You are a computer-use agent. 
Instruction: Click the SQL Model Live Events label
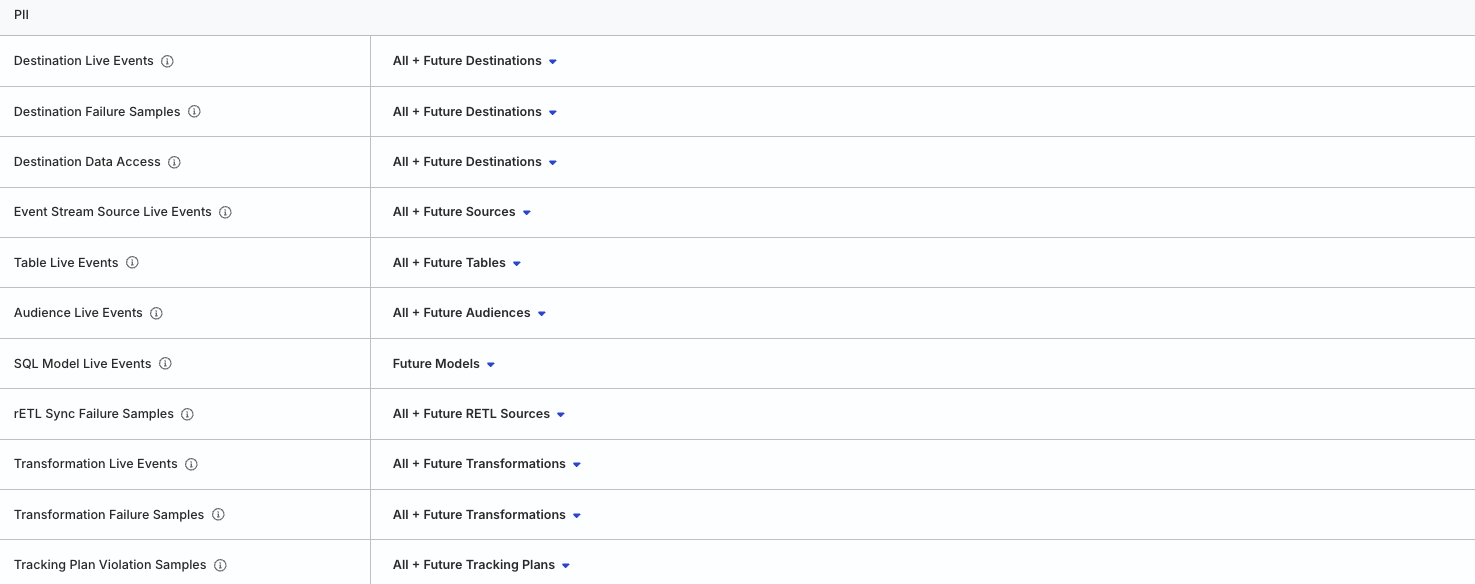[x=83, y=363]
